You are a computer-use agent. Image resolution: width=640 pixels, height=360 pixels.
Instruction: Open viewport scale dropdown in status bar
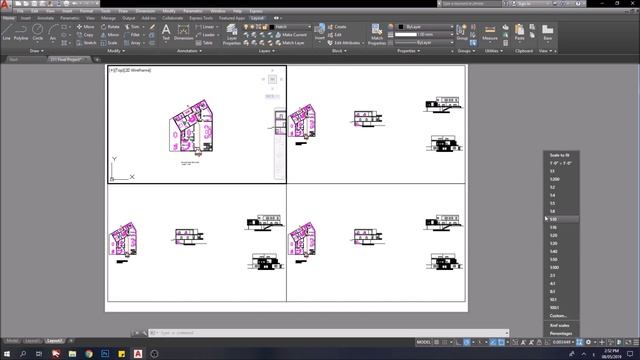[x=563, y=342]
